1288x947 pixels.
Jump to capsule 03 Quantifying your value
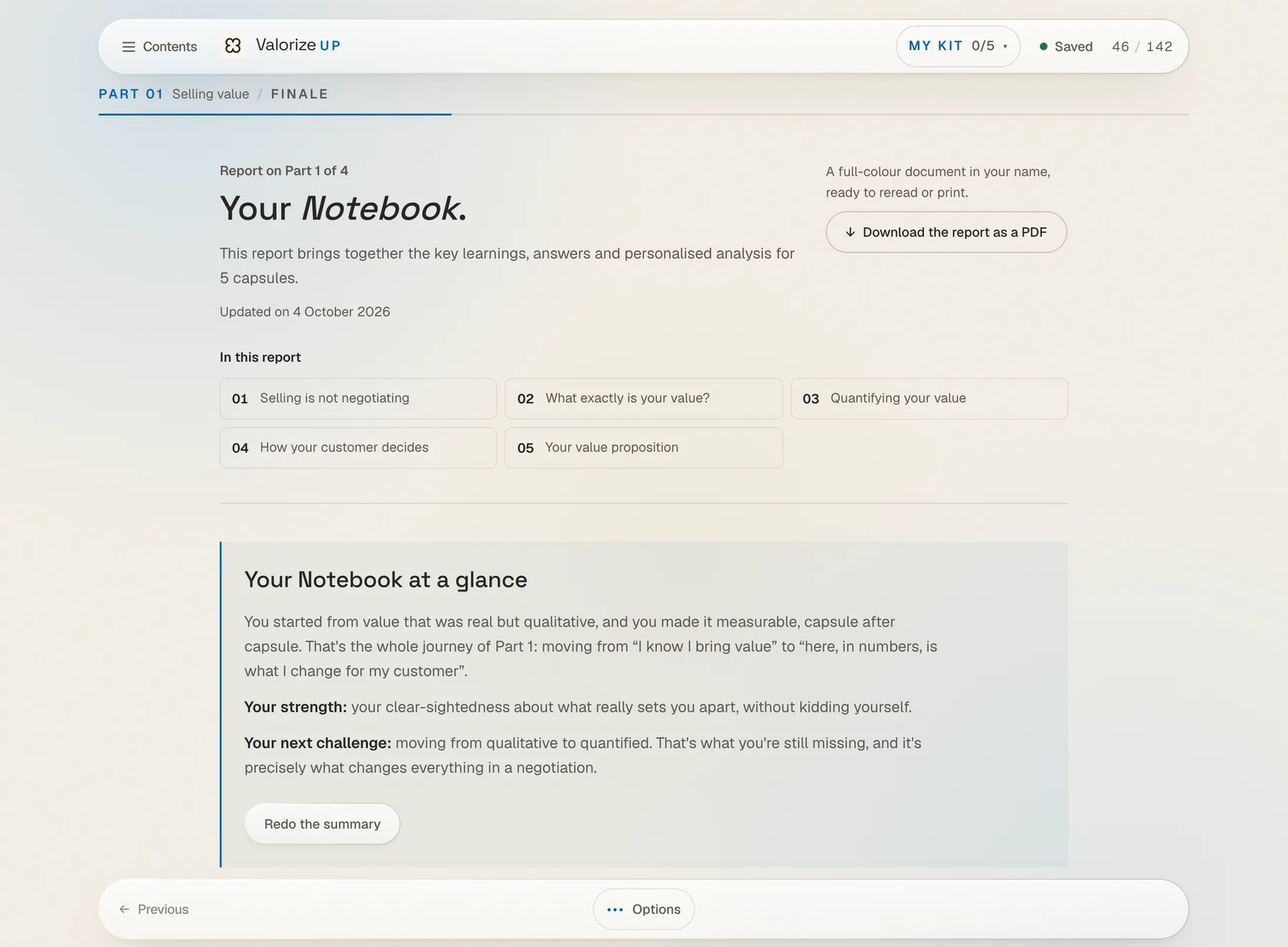coord(929,398)
